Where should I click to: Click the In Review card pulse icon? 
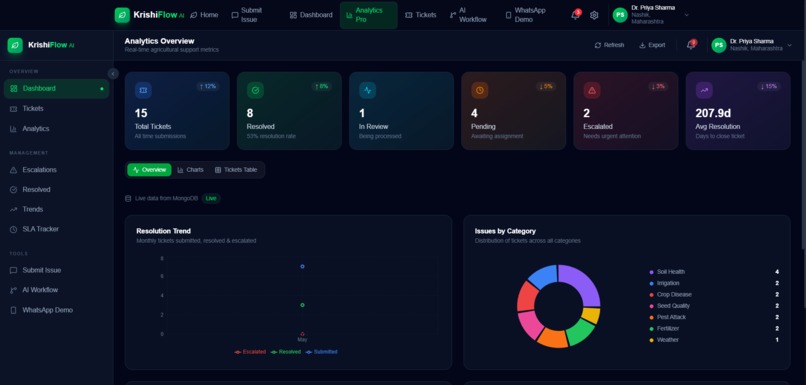point(368,90)
